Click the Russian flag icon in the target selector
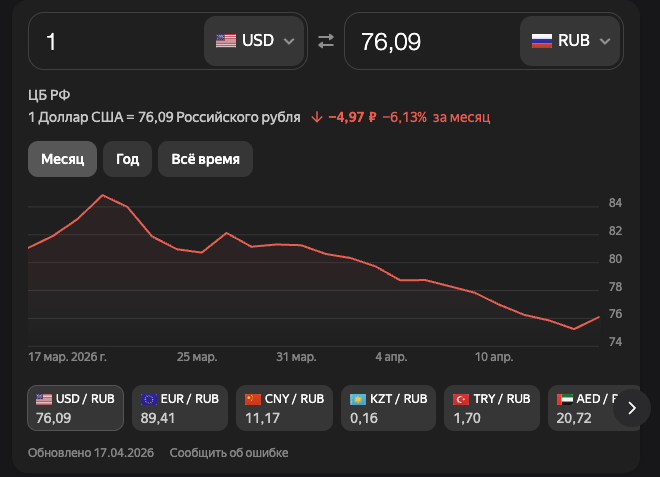This screenshot has width=660, height=477. 541,41
